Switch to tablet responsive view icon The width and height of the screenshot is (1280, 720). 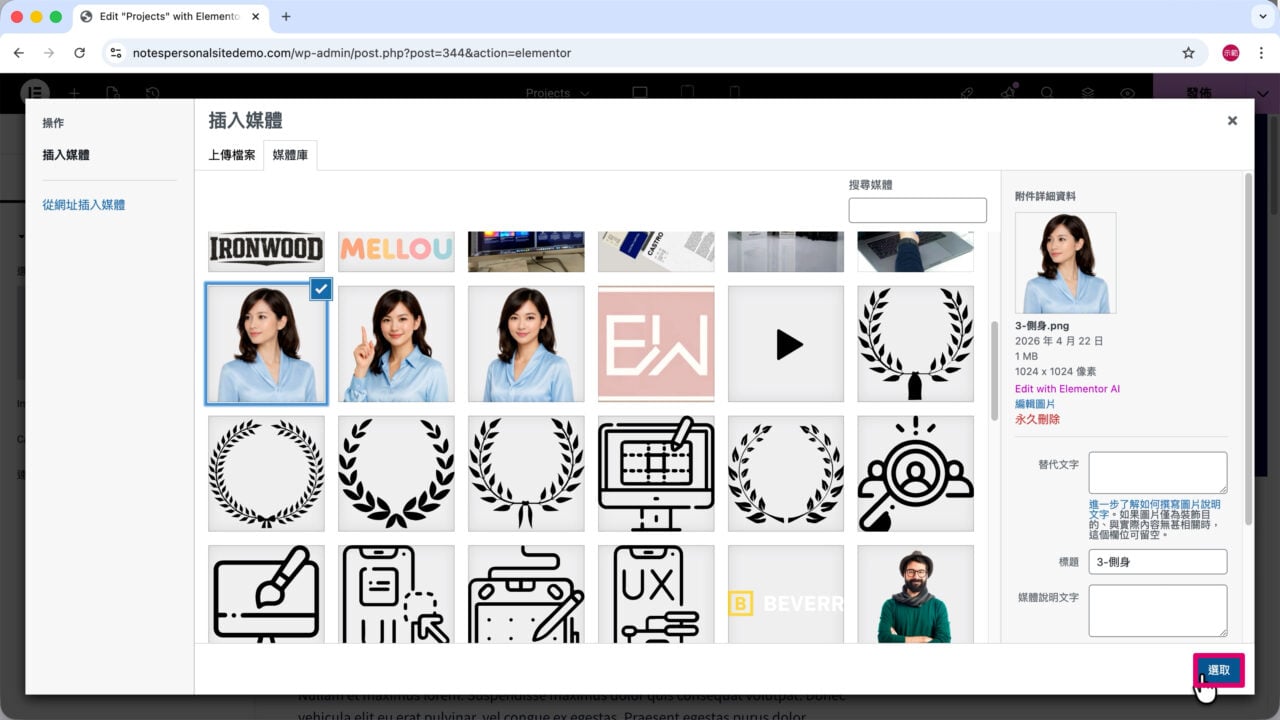click(687, 93)
